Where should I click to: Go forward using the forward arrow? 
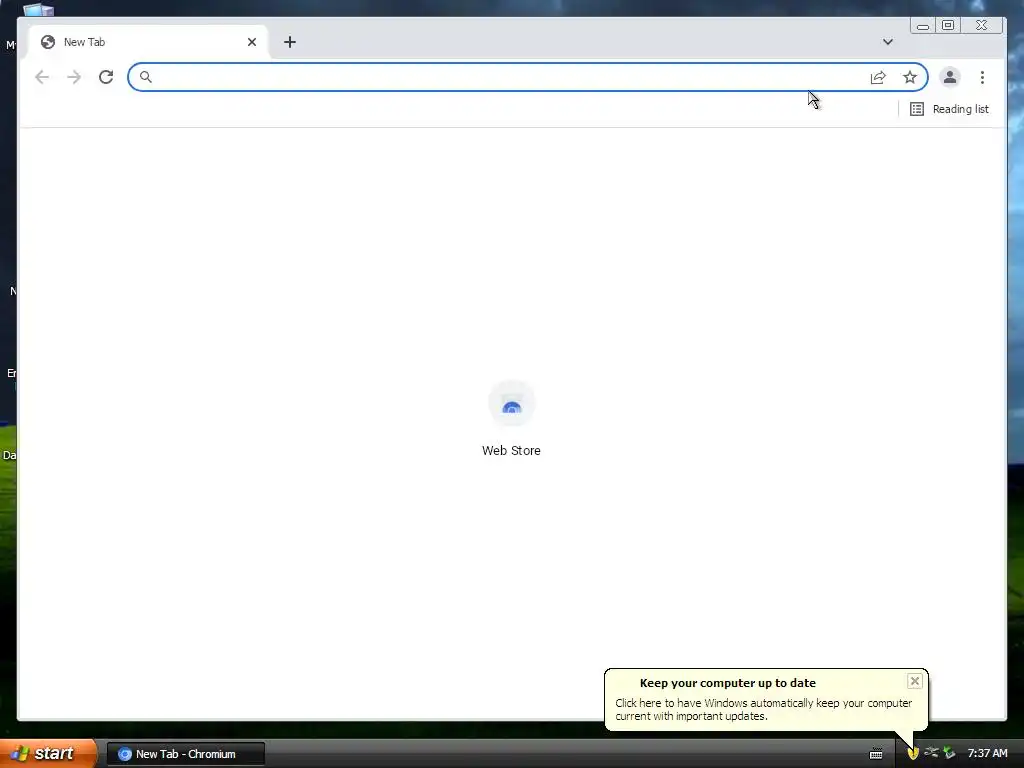pyautogui.click(x=74, y=77)
